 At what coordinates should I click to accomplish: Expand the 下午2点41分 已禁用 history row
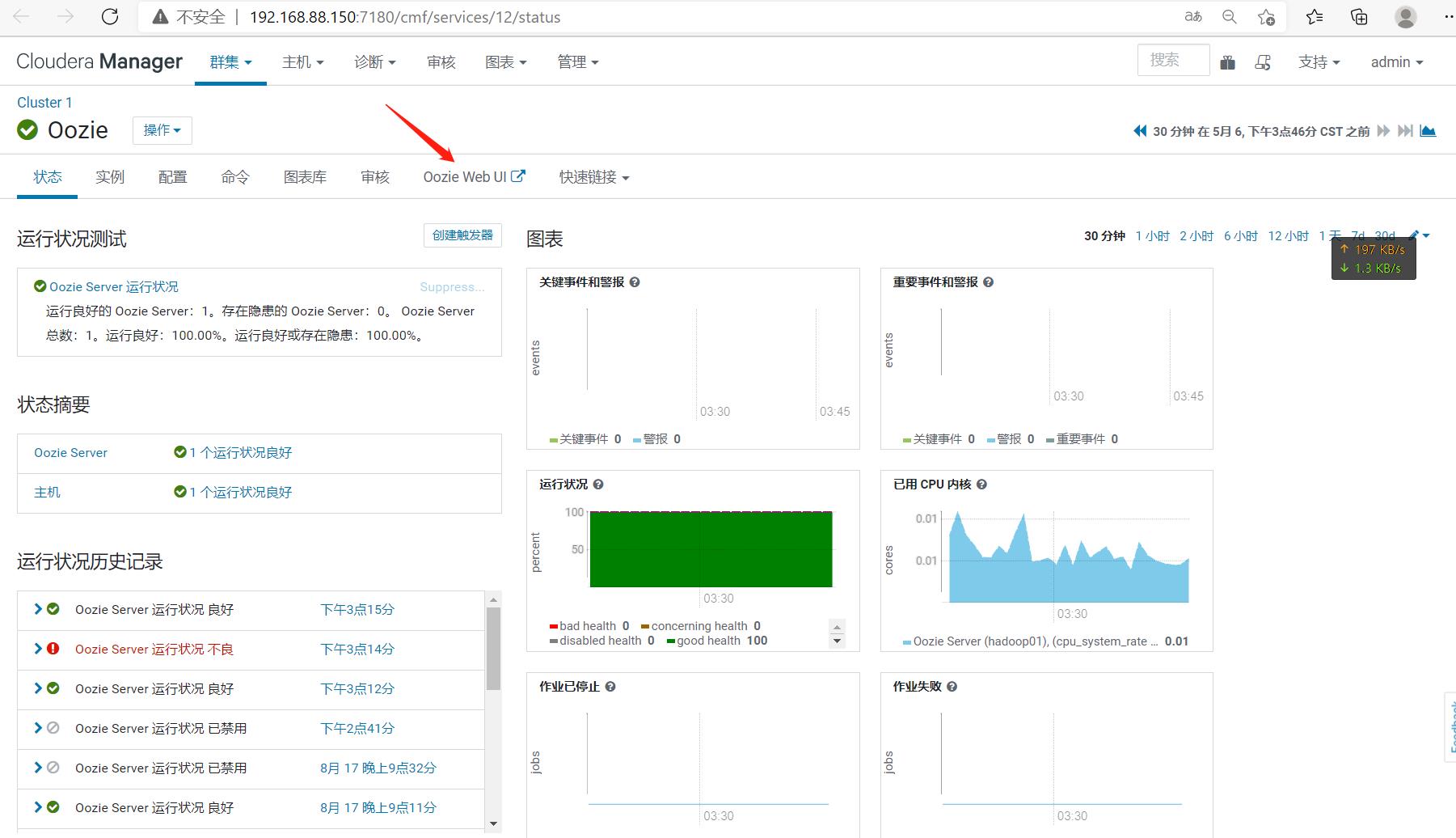coord(37,728)
